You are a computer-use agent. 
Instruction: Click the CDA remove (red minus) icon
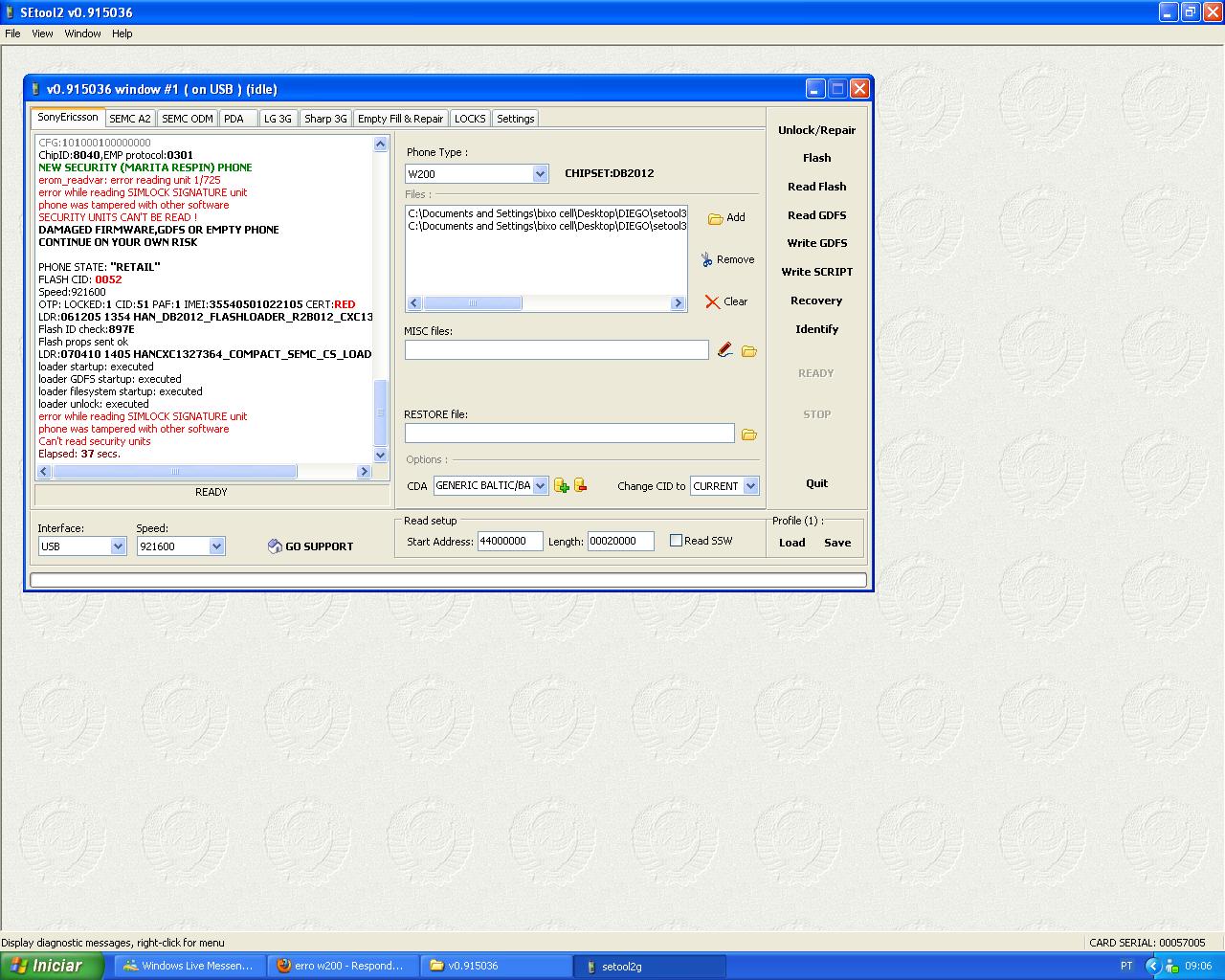[x=580, y=485]
